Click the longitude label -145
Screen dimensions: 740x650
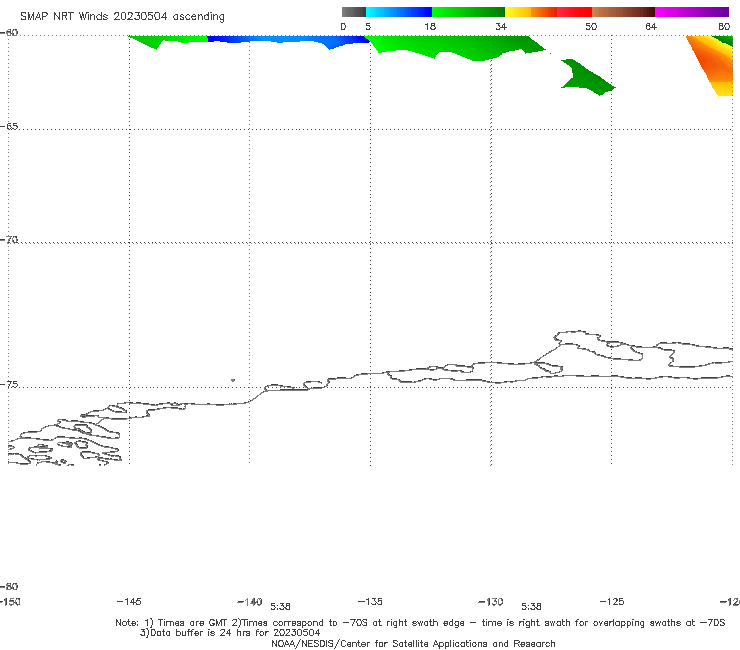tap(129, 601)
